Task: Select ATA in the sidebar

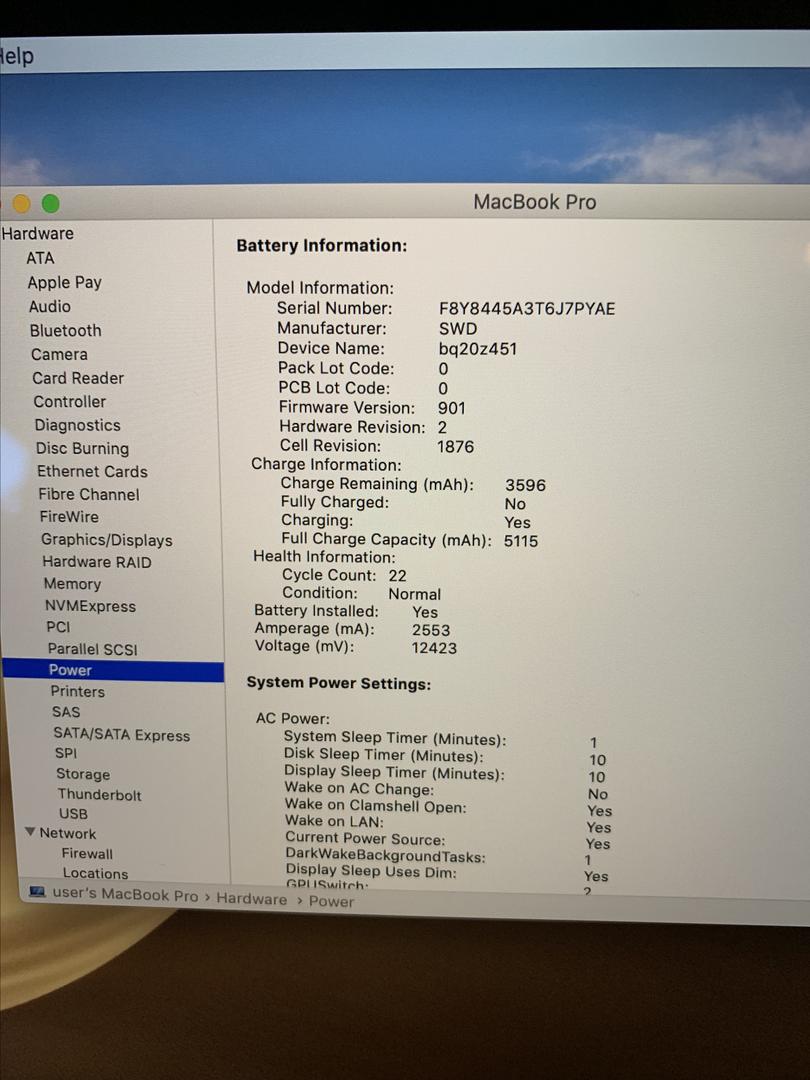Action: tap(40, 258)
